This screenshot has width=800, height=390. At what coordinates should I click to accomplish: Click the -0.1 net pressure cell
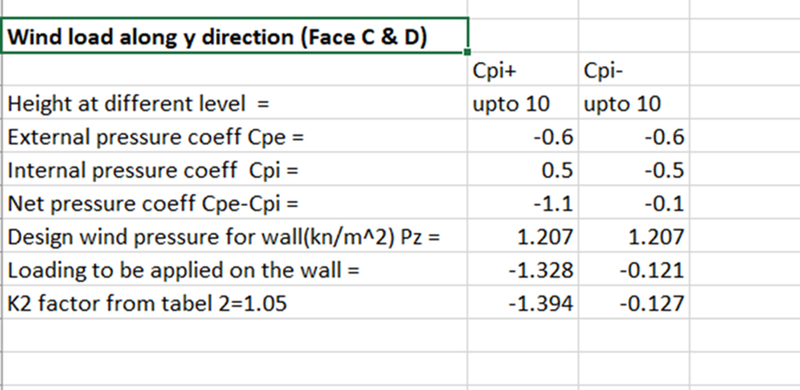634,202
